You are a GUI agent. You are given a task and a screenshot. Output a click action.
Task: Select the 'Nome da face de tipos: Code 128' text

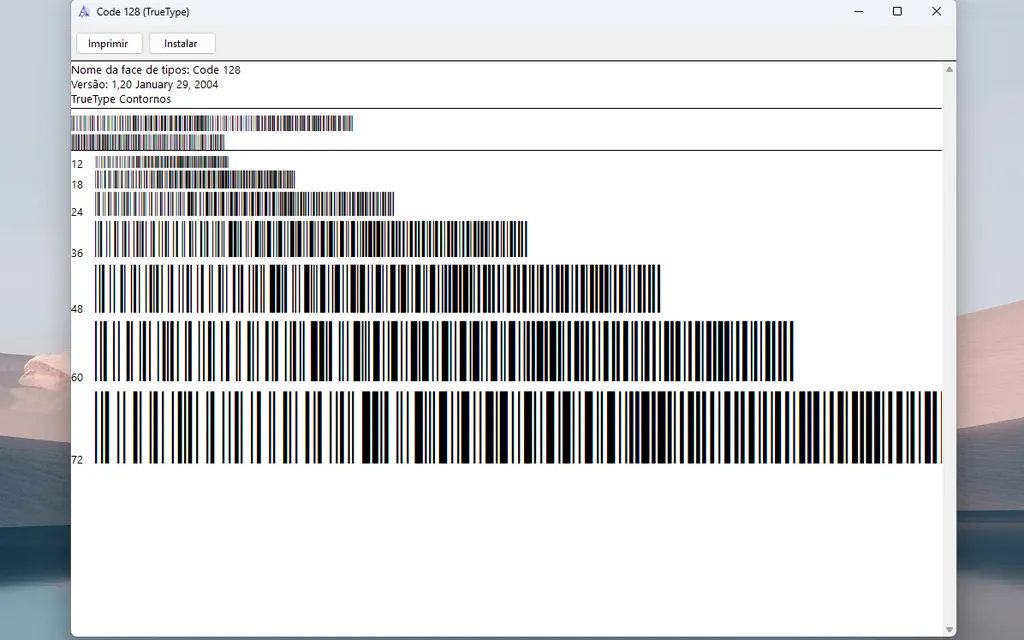pyautogui.click(x=155, y=70)
